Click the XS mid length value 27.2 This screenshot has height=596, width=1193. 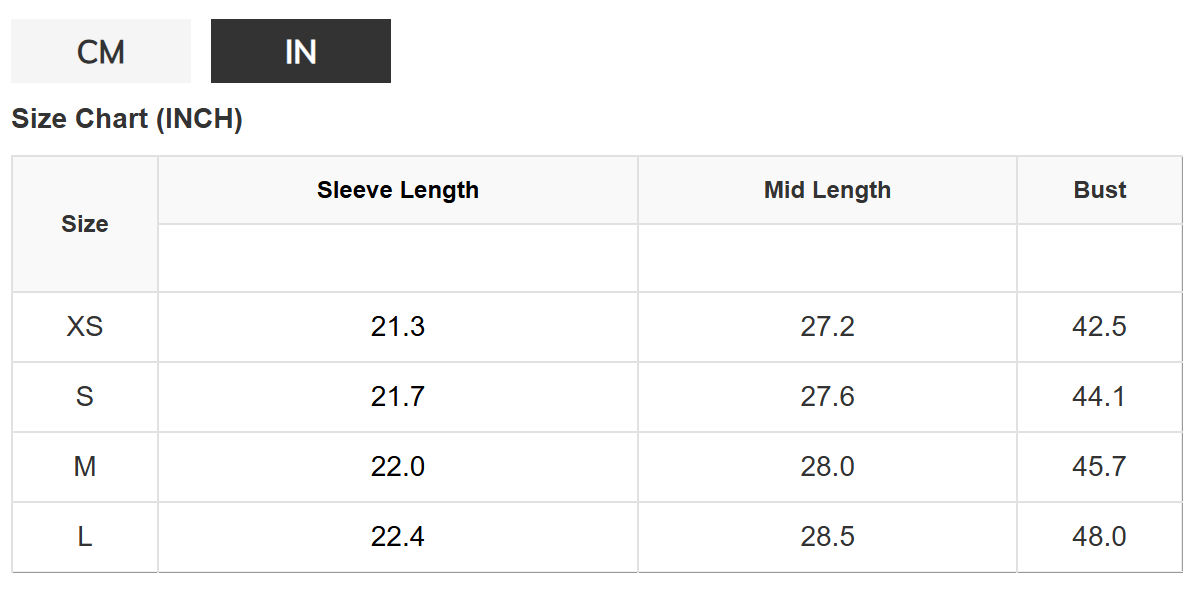(x=827, y=327)
